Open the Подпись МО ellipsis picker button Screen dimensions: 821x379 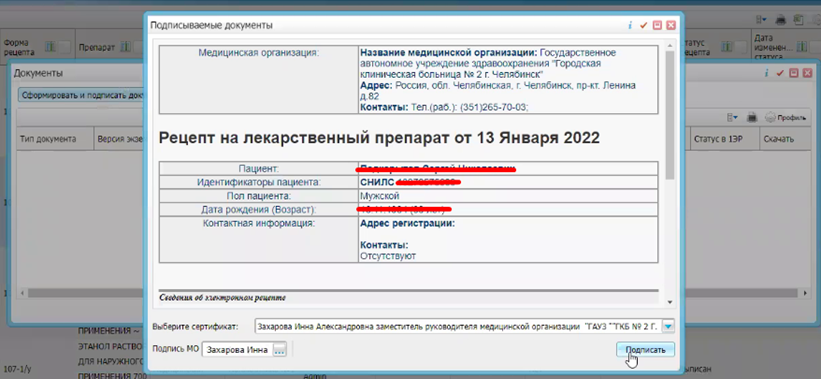[x=280, y=350]
